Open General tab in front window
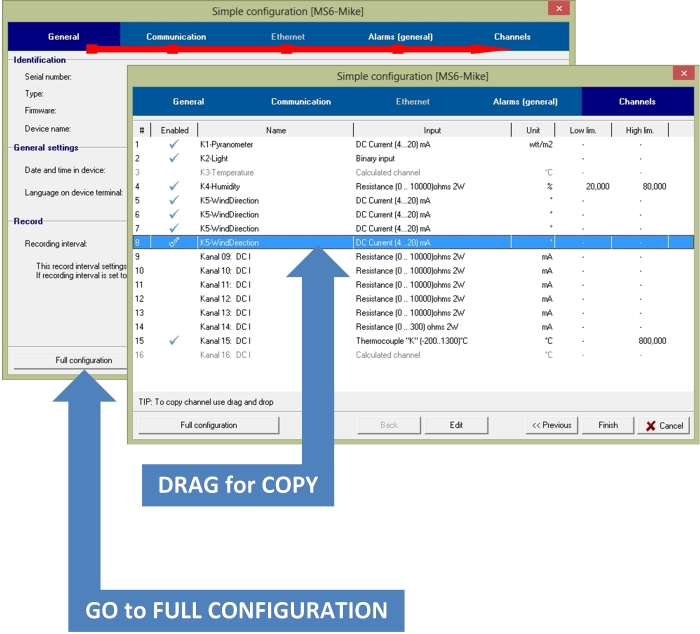The height and width of the screenshot is (634, 700). coord(188,102)
